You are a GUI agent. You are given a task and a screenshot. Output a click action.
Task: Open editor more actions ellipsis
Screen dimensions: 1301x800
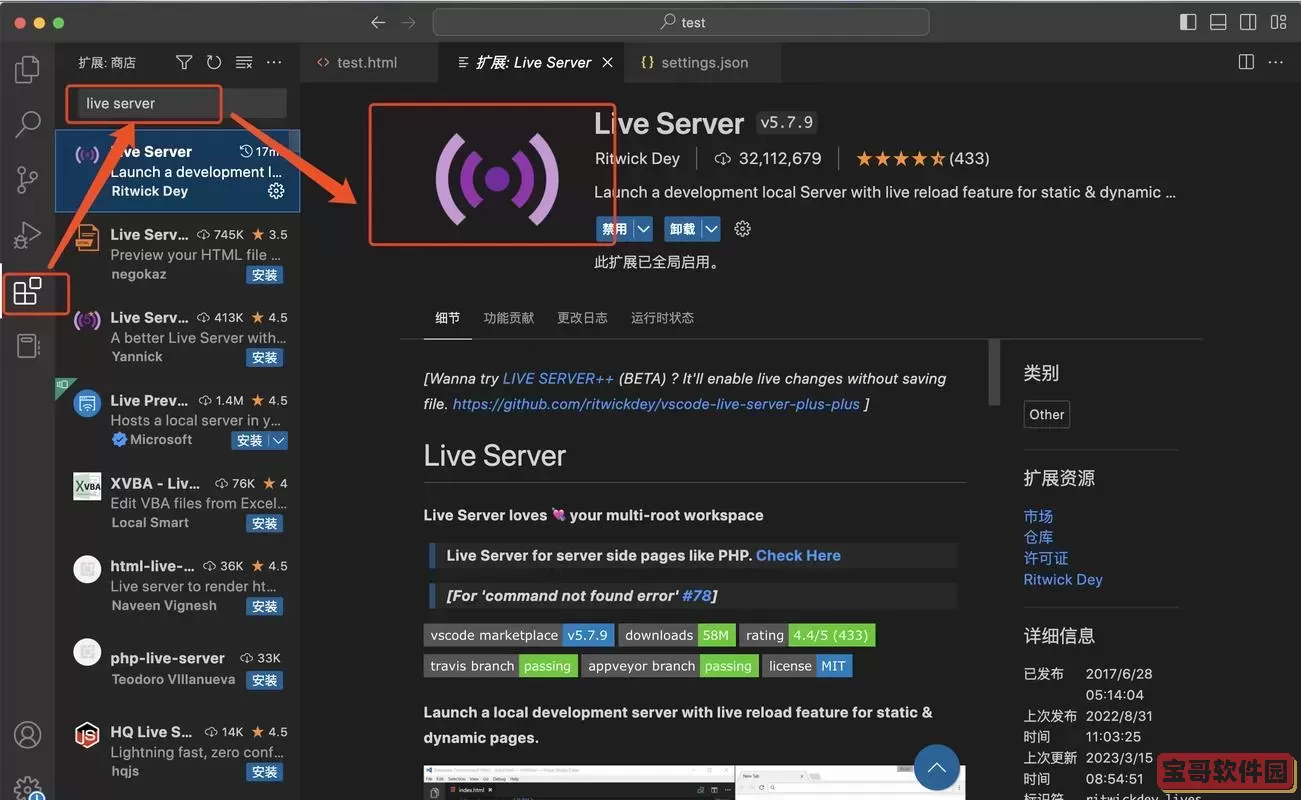[x=1275, y=62]
